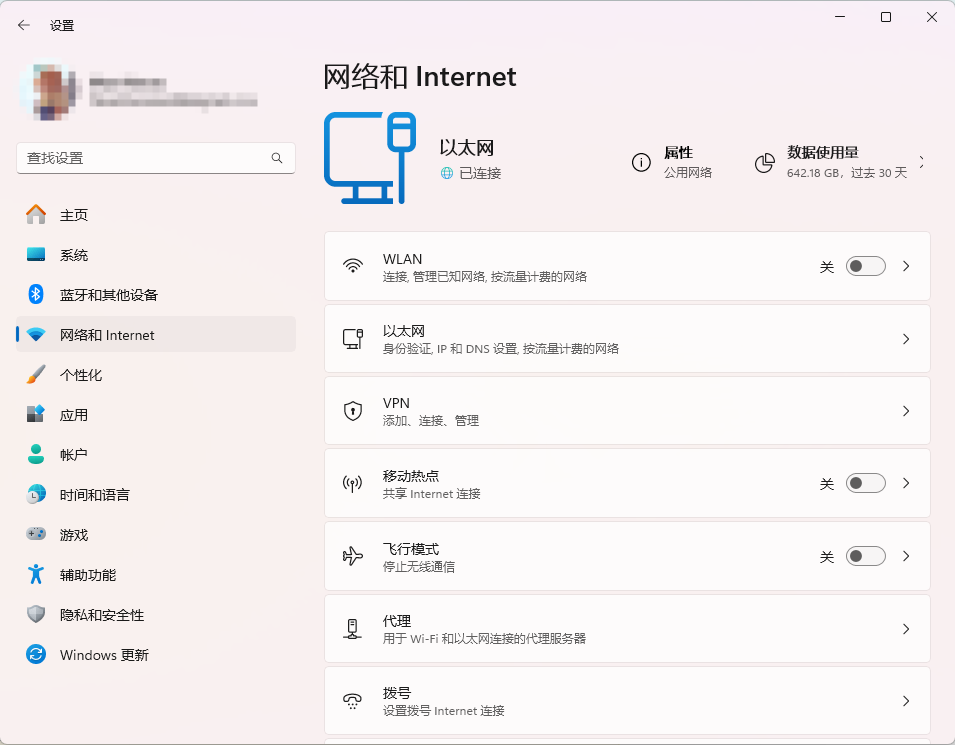Expand WLAN settings with its chevron
Image resolution: width=955 pixels, height=745 pixels.
pyautogui.click(x=906, y=266)
